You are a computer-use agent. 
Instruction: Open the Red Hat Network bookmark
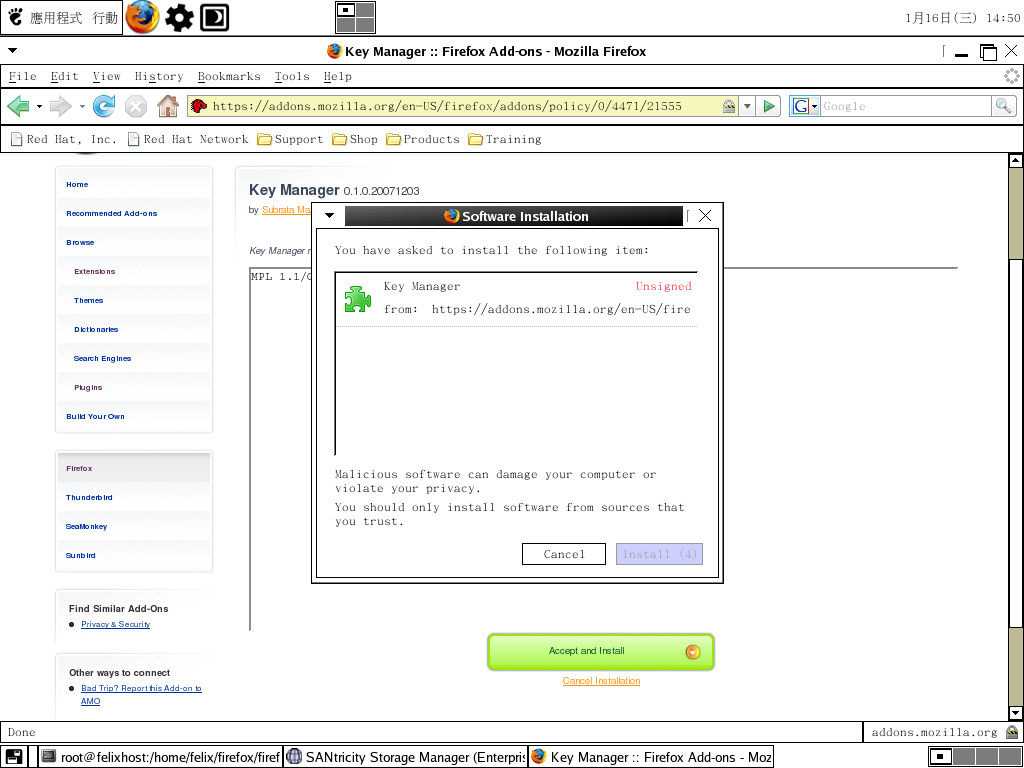pos(188,139)
